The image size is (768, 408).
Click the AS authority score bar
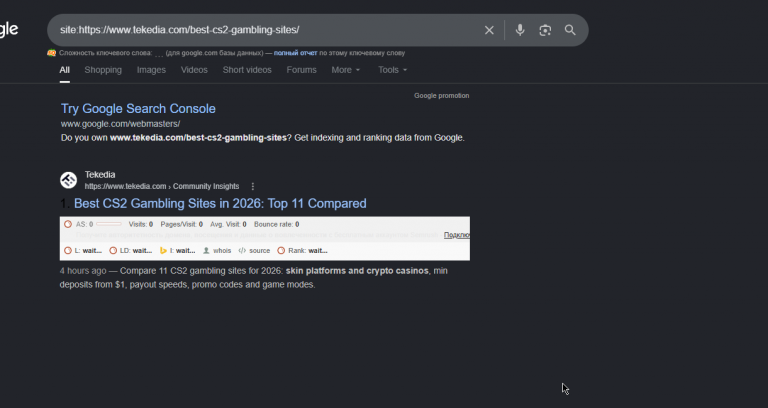point(109,224)
